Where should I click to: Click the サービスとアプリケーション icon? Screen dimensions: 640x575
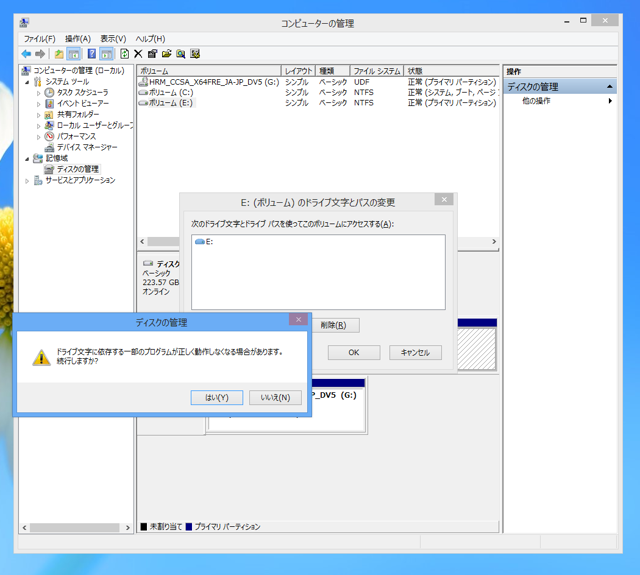click(38, 180)
